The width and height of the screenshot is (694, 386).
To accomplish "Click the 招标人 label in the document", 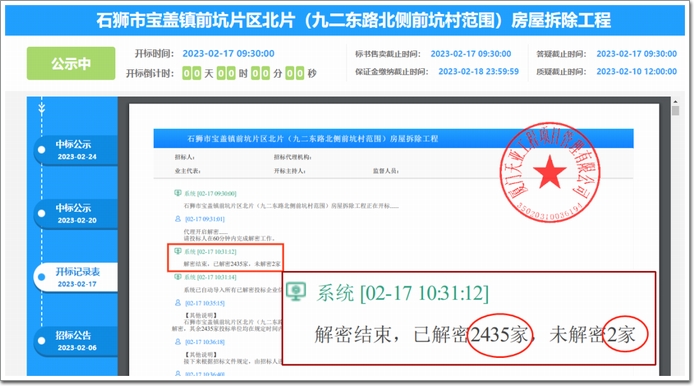I will (x=184, y=157).
